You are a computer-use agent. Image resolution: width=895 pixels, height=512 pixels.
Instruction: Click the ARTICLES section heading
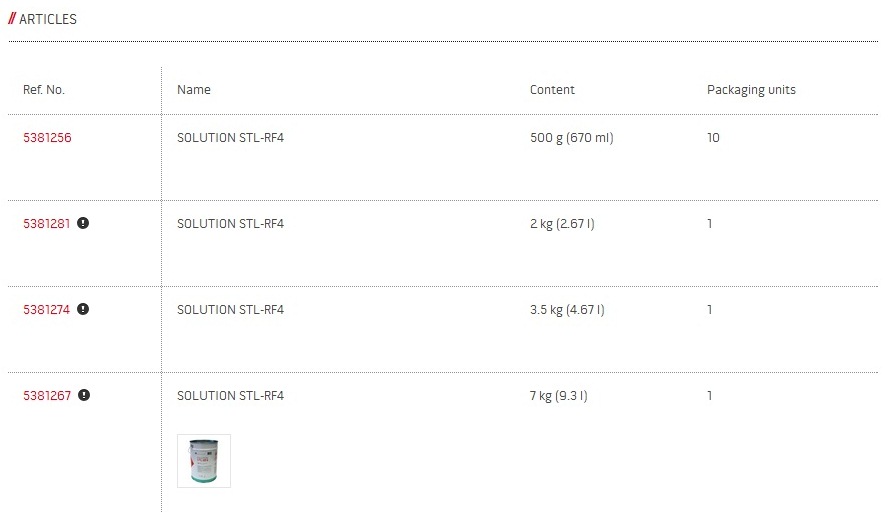[47, 19]
